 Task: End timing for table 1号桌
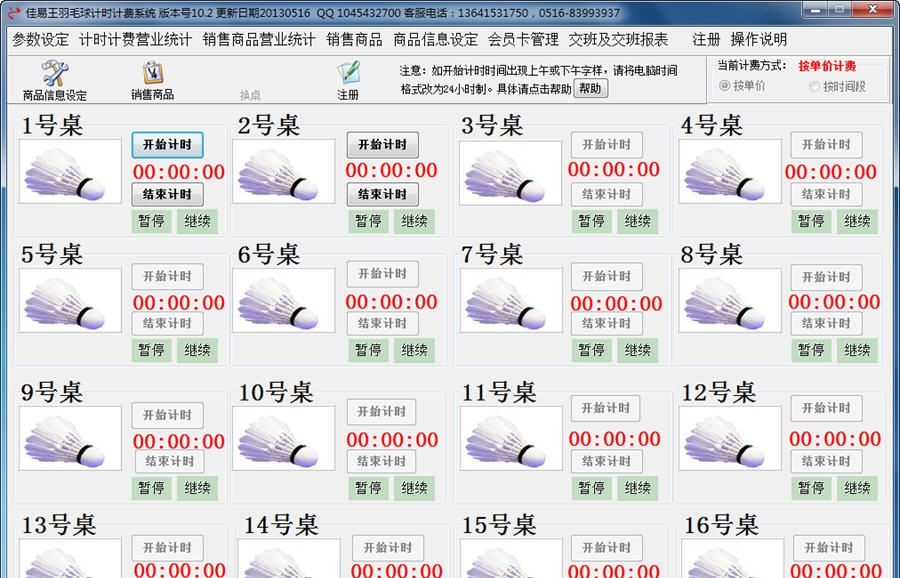pyautogui.click(x=167, y=195)
